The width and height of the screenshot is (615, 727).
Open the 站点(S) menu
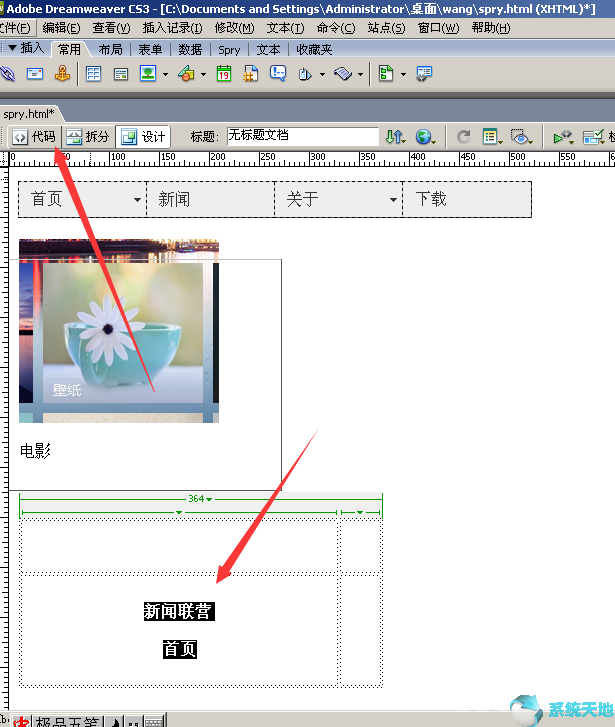(x=386, y=28)
